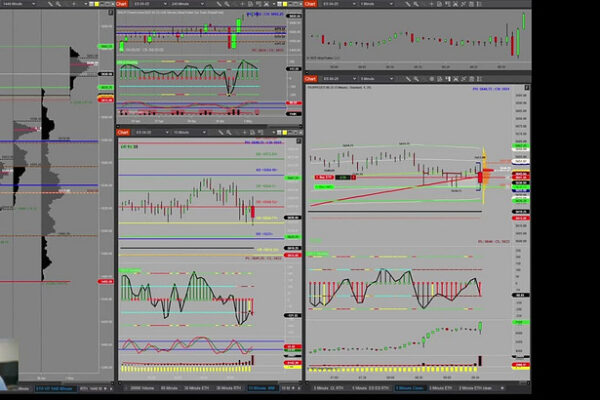The width and height of the screenshot is (600, 400).
Task: Add new tab with plus button
Action: [502, 388]
